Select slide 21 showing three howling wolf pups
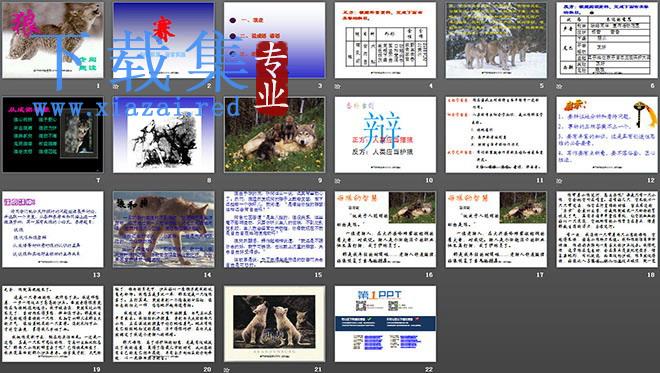 pyautogui.click(x=274, y=324)
